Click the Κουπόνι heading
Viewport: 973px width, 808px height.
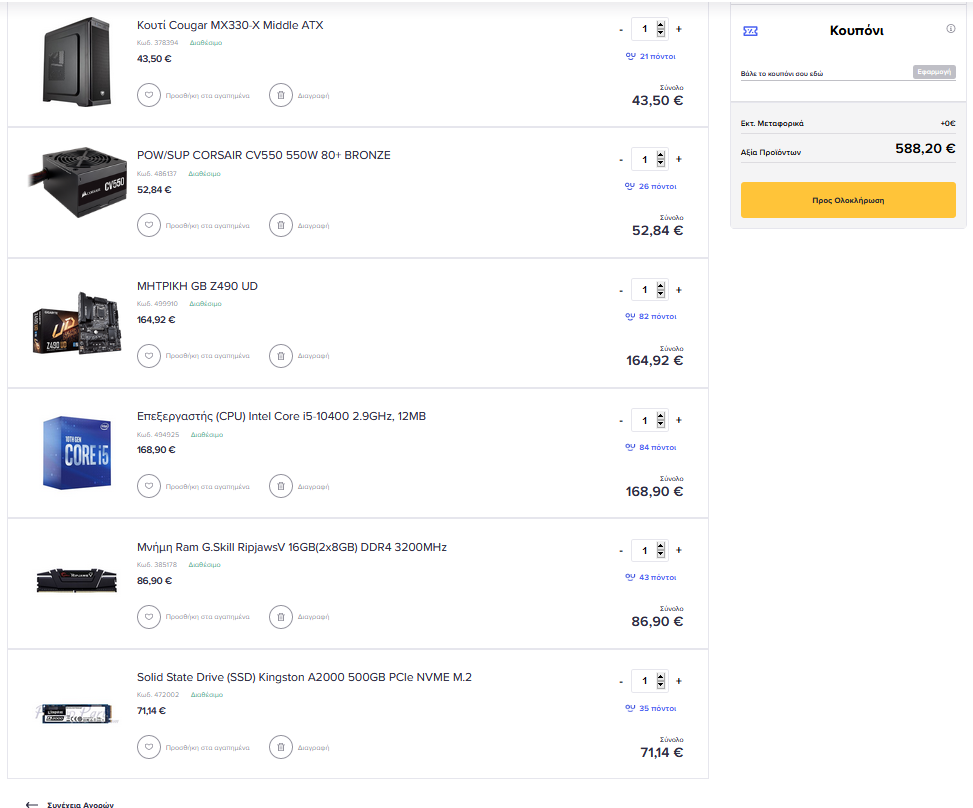(x=856, y=30)
